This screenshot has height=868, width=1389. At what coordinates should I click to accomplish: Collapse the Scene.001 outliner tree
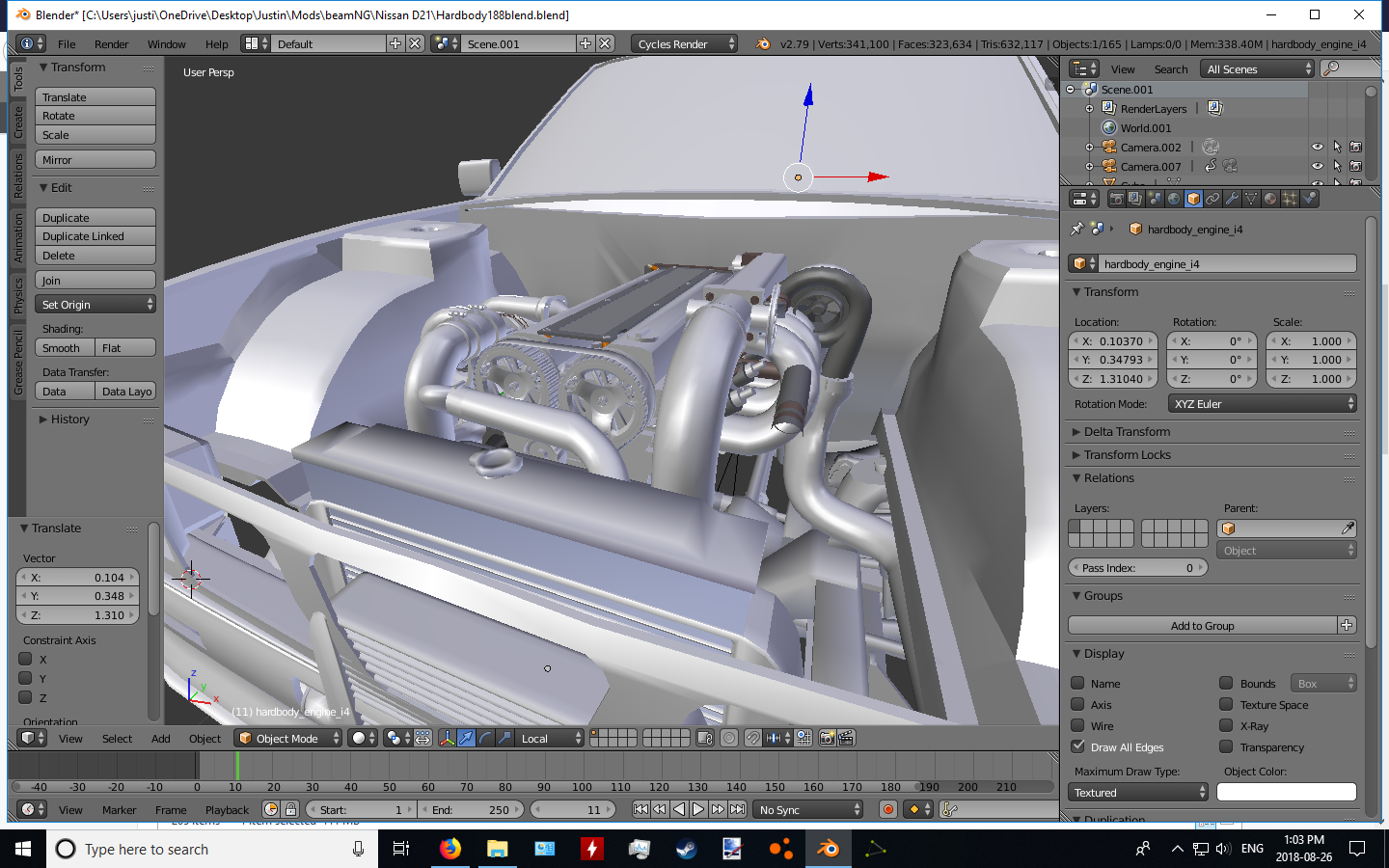point(1070,89)
